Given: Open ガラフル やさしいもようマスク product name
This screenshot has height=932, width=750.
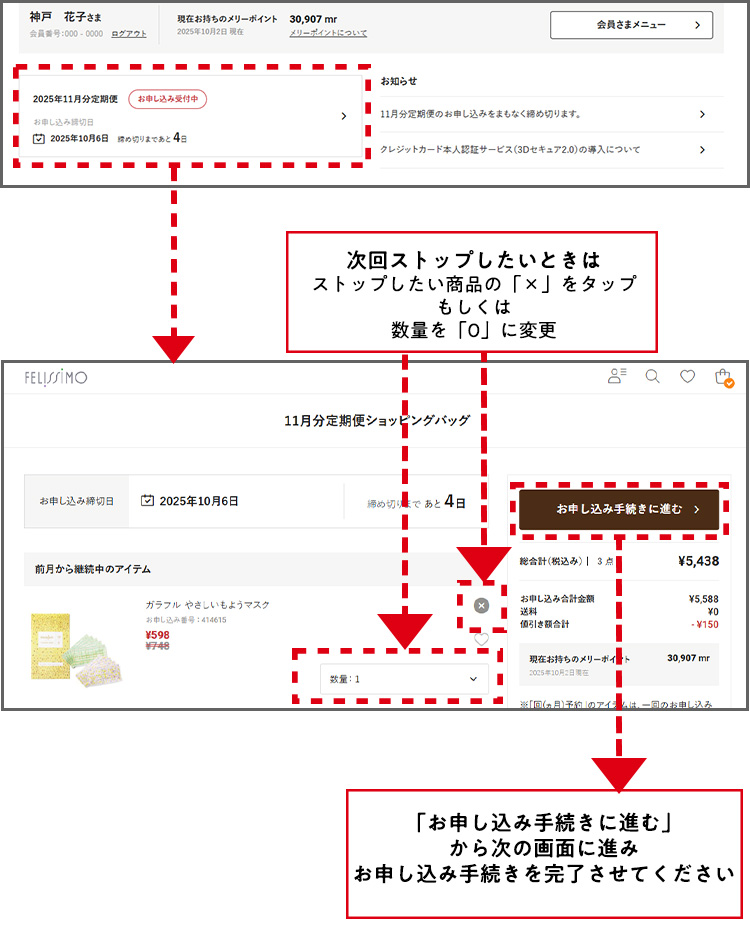Looking at the screenshot, I should point(207,605).
